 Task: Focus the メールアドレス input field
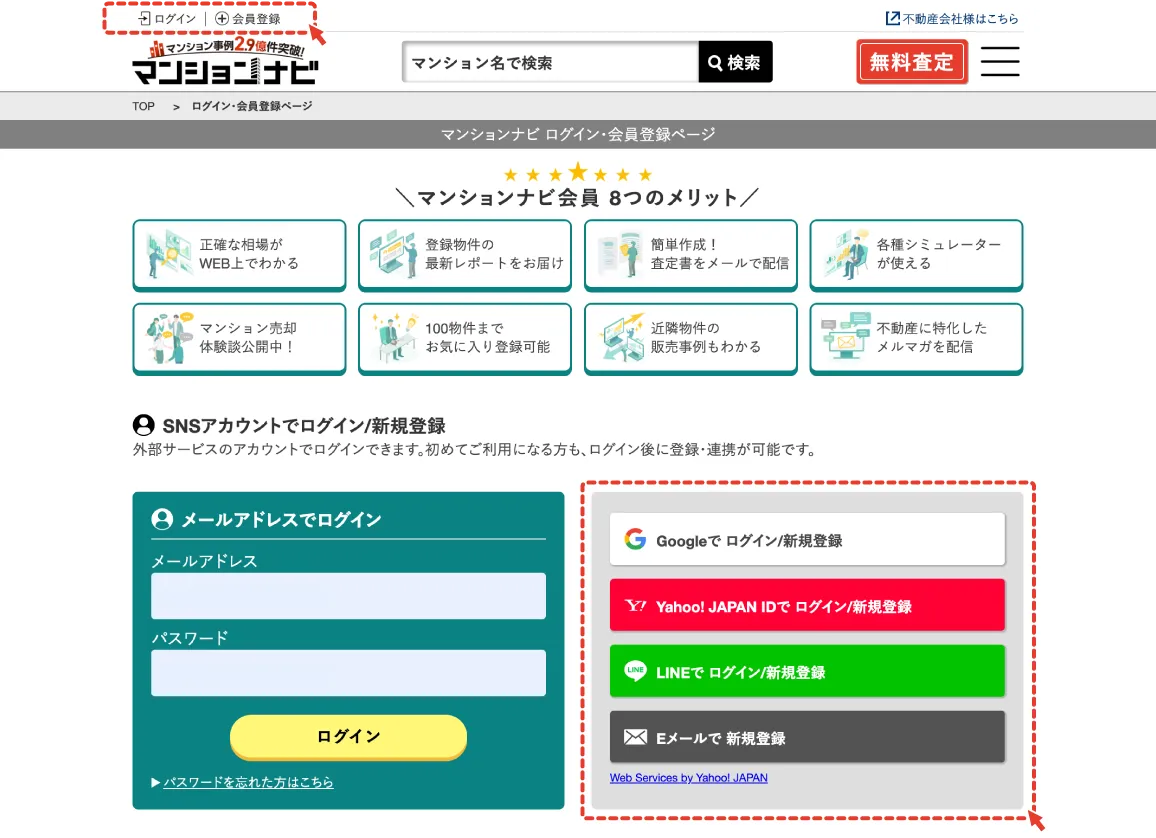click(x=349, y=596)
